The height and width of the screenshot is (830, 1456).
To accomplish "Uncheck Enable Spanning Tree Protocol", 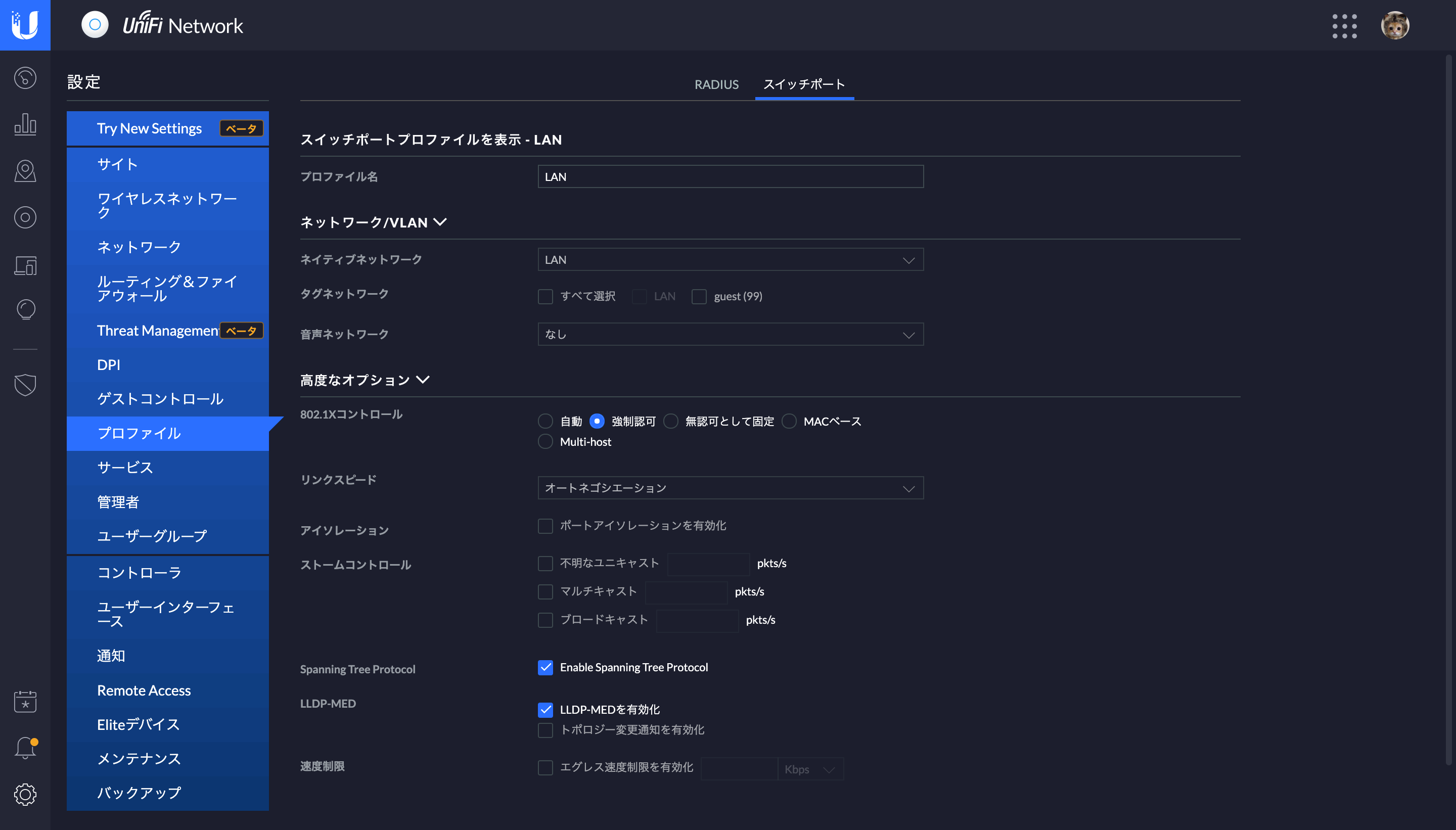I will [545, 668].
